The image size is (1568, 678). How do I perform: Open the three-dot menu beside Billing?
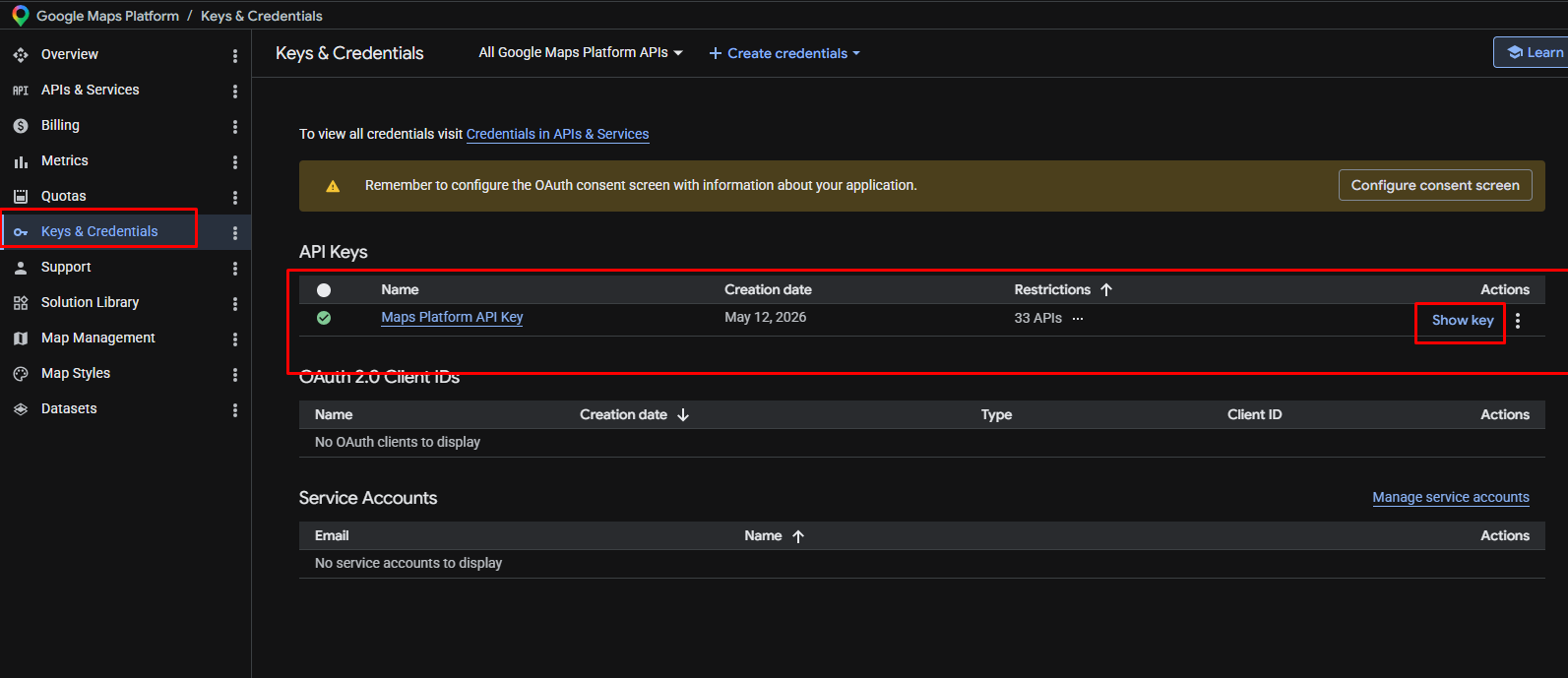point(235,127)
